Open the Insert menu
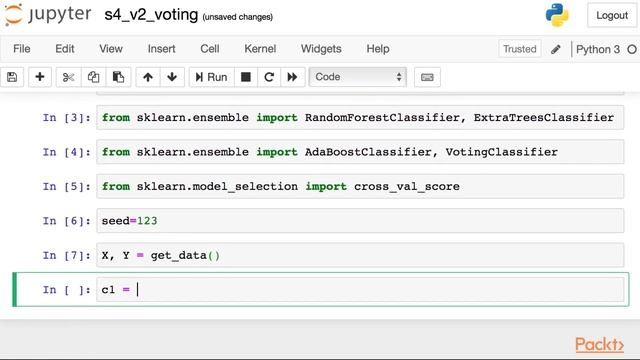640x360 pixels. (x=162, y=49)
